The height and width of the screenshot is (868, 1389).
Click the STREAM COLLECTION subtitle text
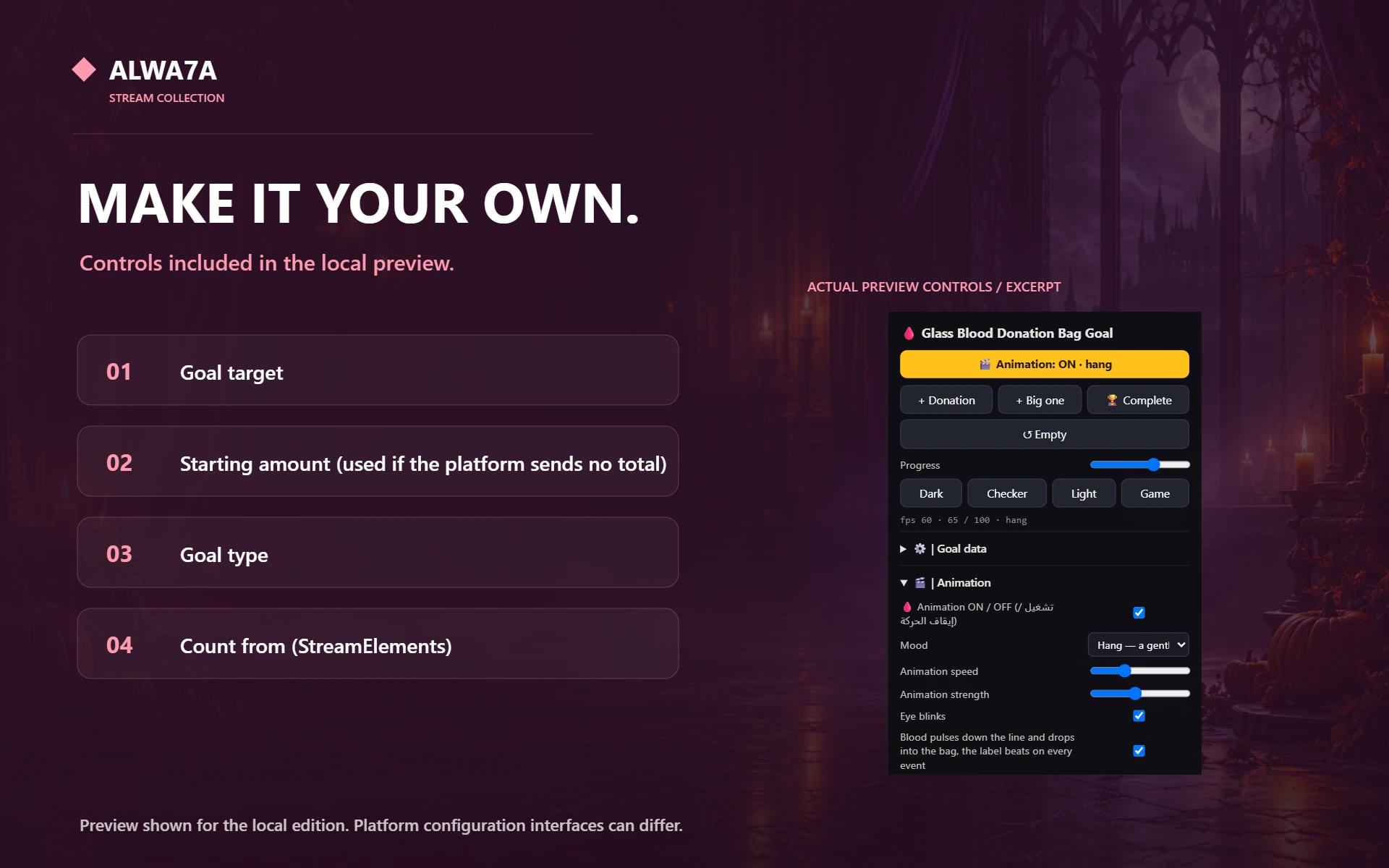[x=166, y=98]
